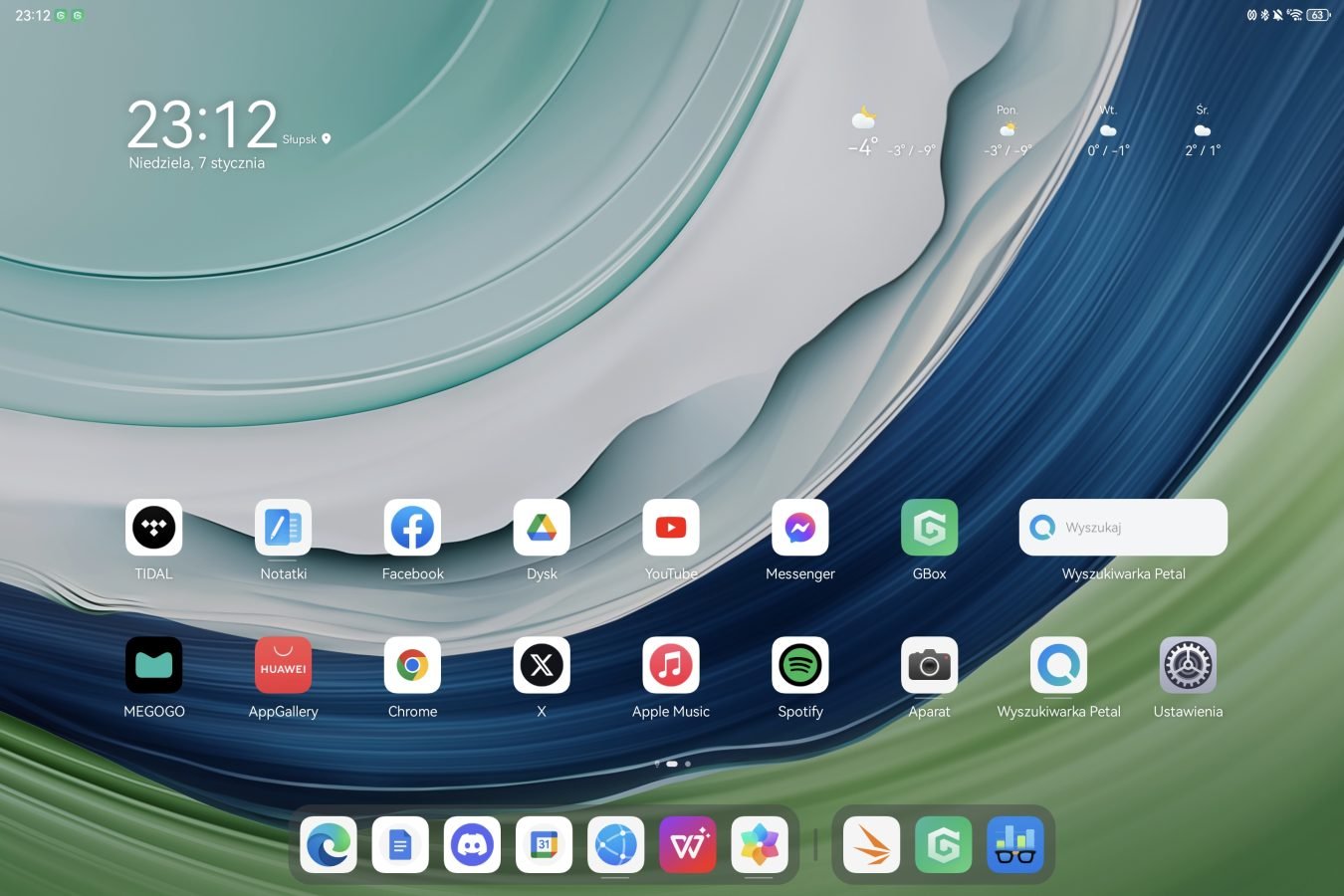Open Huawei AppGallery store

(283, 665)
